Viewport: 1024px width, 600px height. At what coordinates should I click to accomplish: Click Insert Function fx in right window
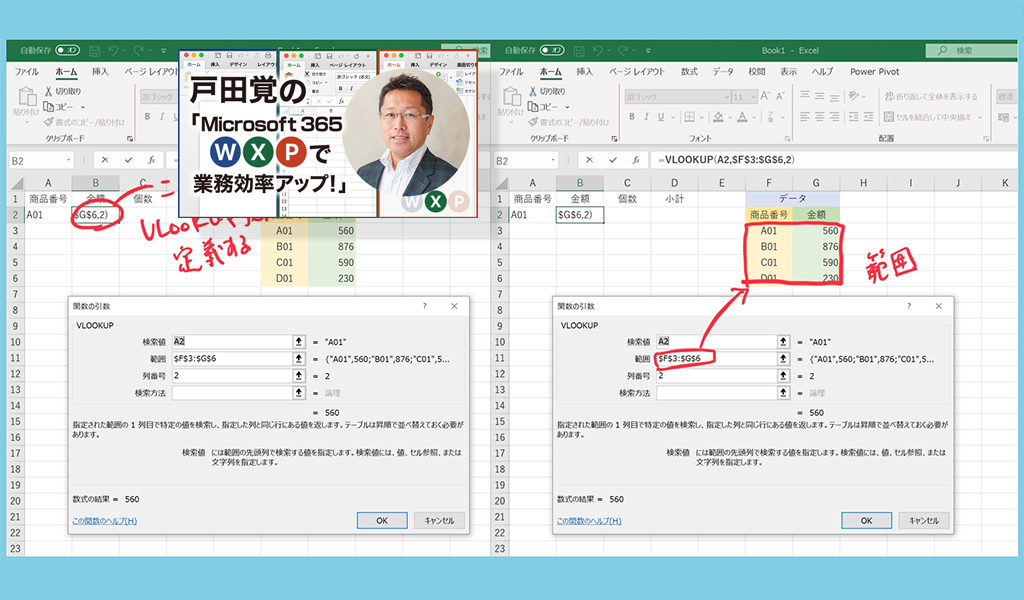coord(635,160)
